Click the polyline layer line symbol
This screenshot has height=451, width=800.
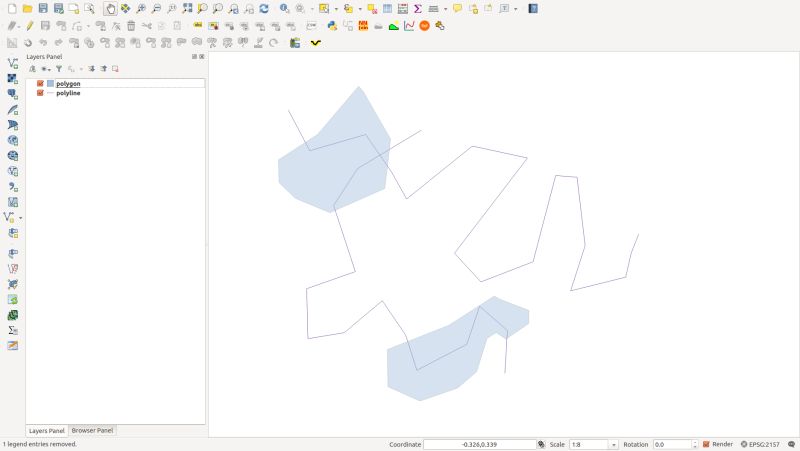click(51, 93)
